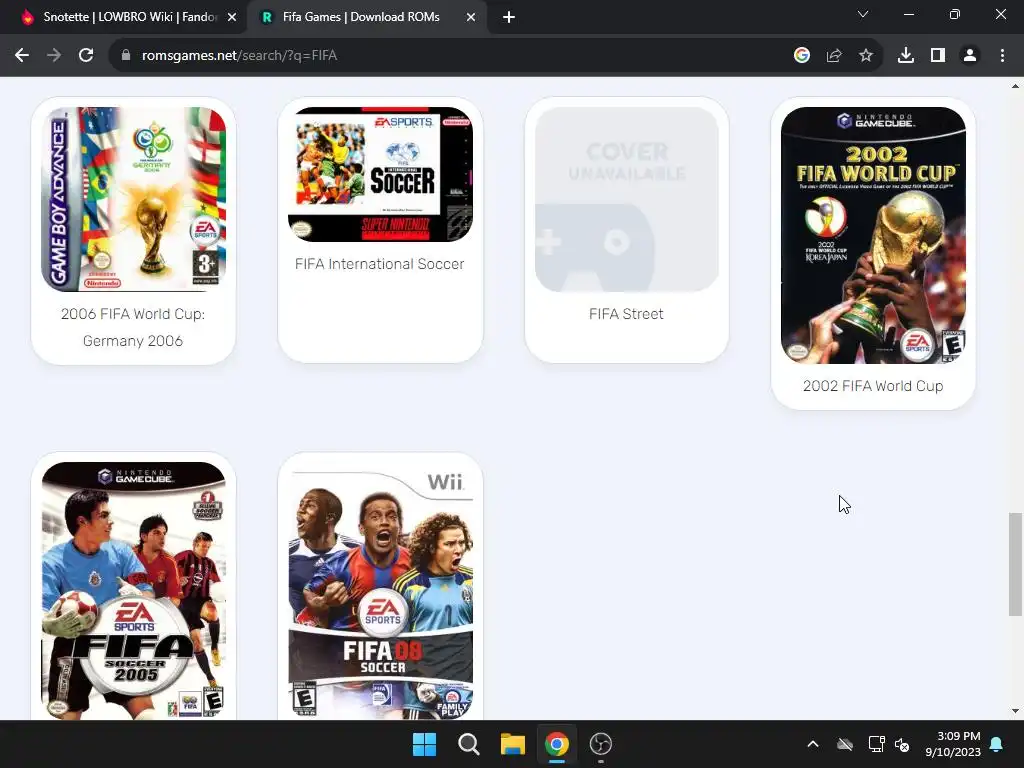The width and height of the screenshot is (1024, 768).
Task: Click the cloud sync tray icon
Action: 845,744
